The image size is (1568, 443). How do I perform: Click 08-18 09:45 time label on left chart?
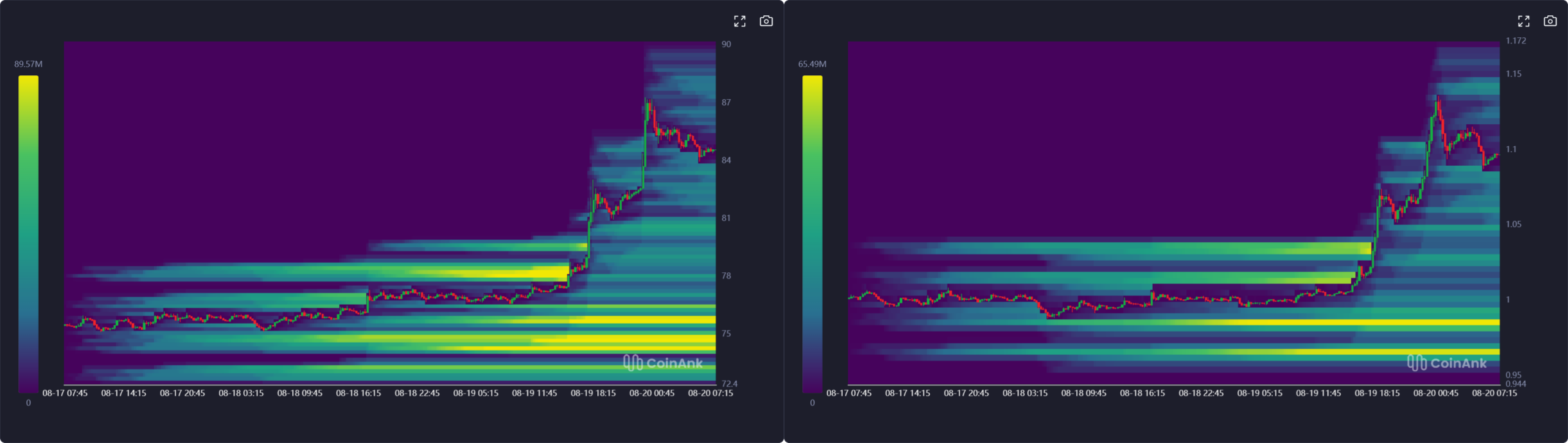[x=300, y=393]
